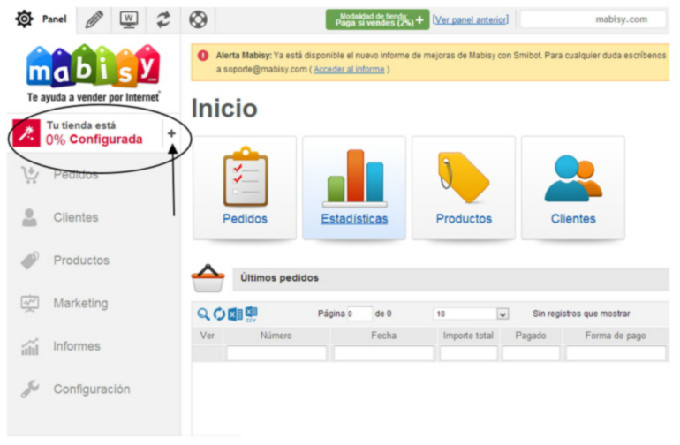The width and height of the screenshot is (680, 445).
Task: Click the mabisy.com domain field
Action: coord(592,20)
